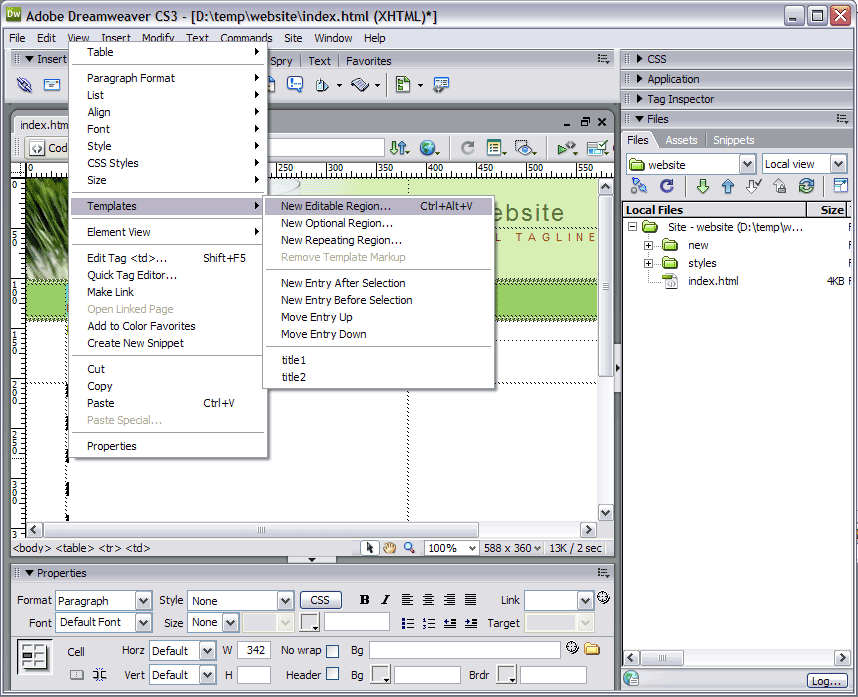Click the Text Indent icon
The width and height of the screenshot is (858, 697).
click(471, 623)
